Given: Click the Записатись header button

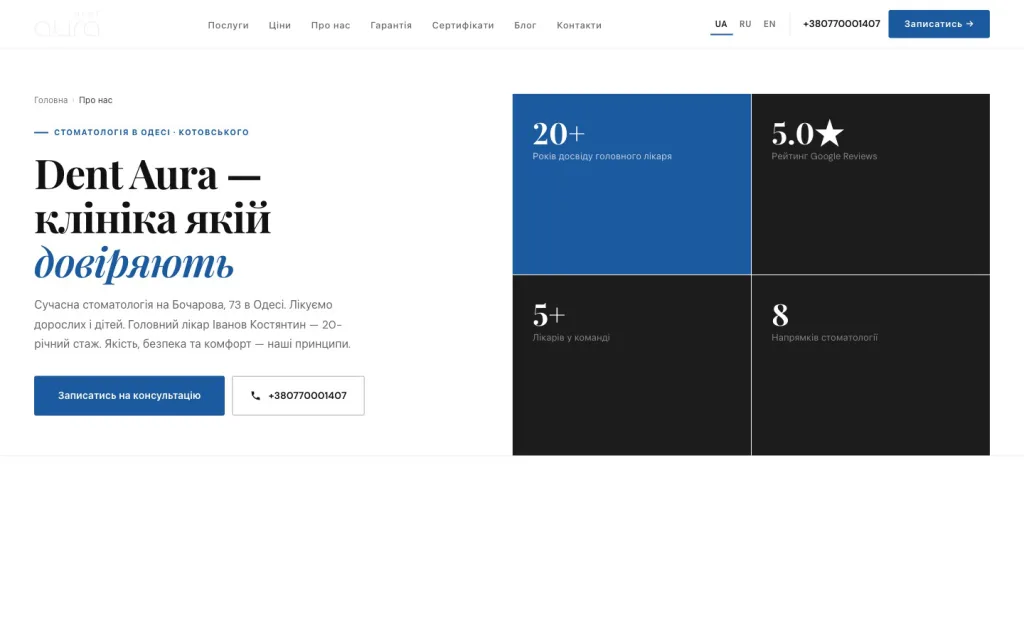Looking at the screenshot, I should coord(938,24).
